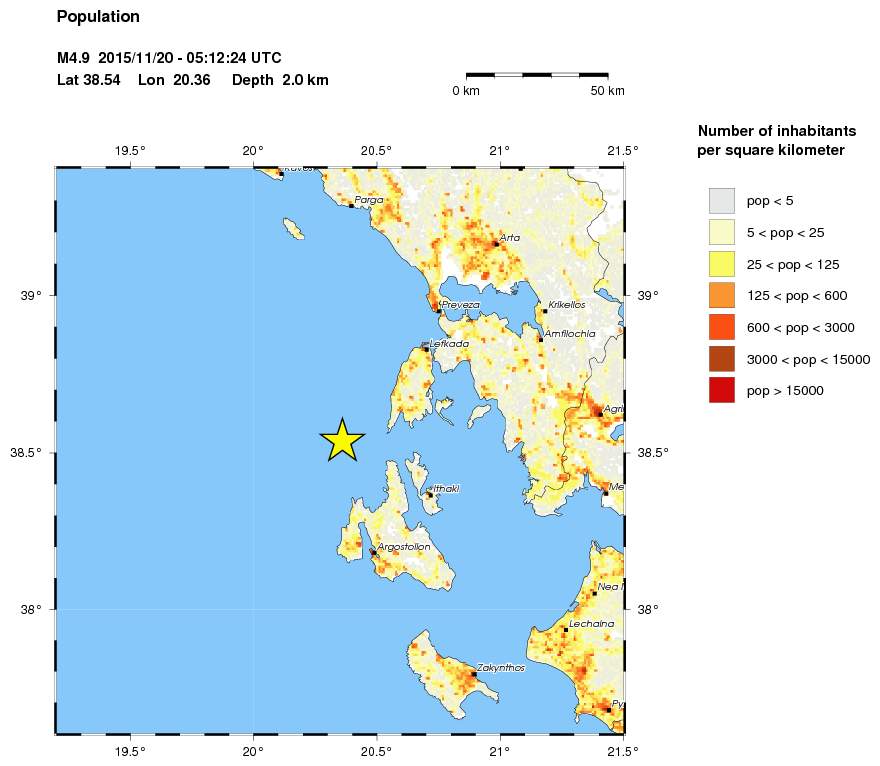Viewport: 880px width, 766px height.
Task: Click the Arta city marker
Action: (x=496, y=244)
